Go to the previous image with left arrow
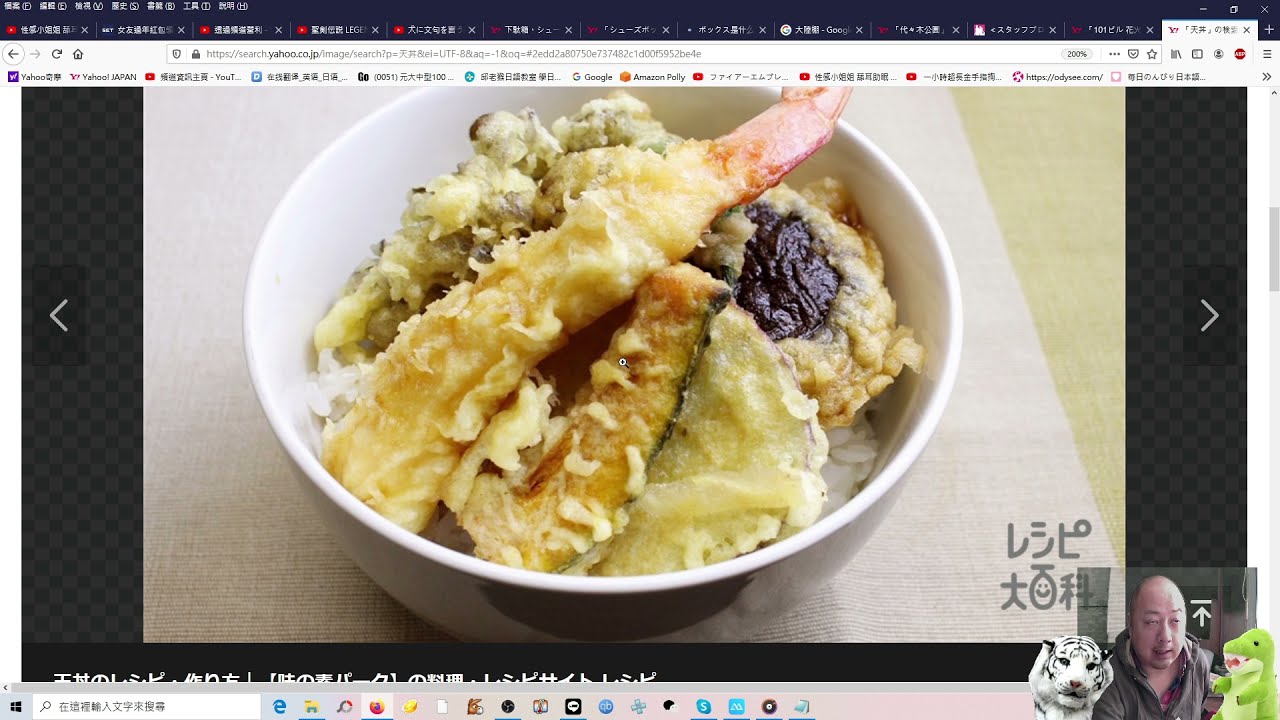The image size is (1280, 720). tap(59, 316)
